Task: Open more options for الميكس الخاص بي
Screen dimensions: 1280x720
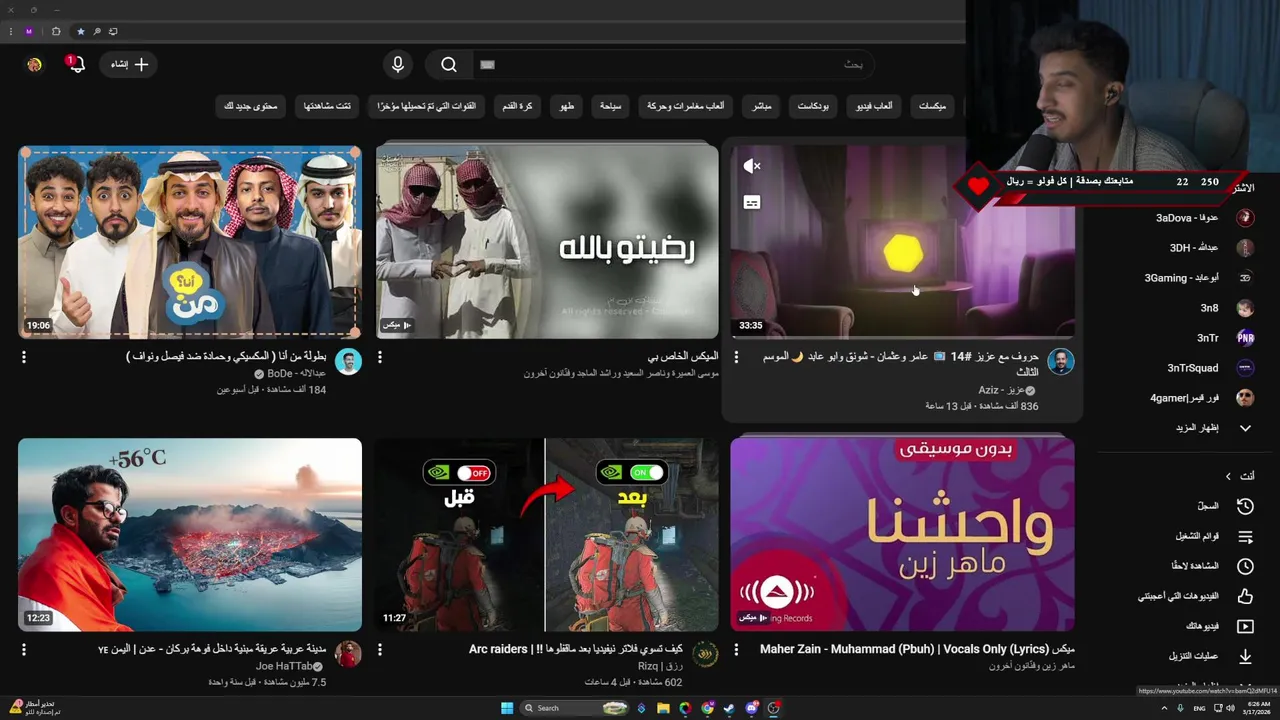Action: pyautogui.click(x=380, y=357)
